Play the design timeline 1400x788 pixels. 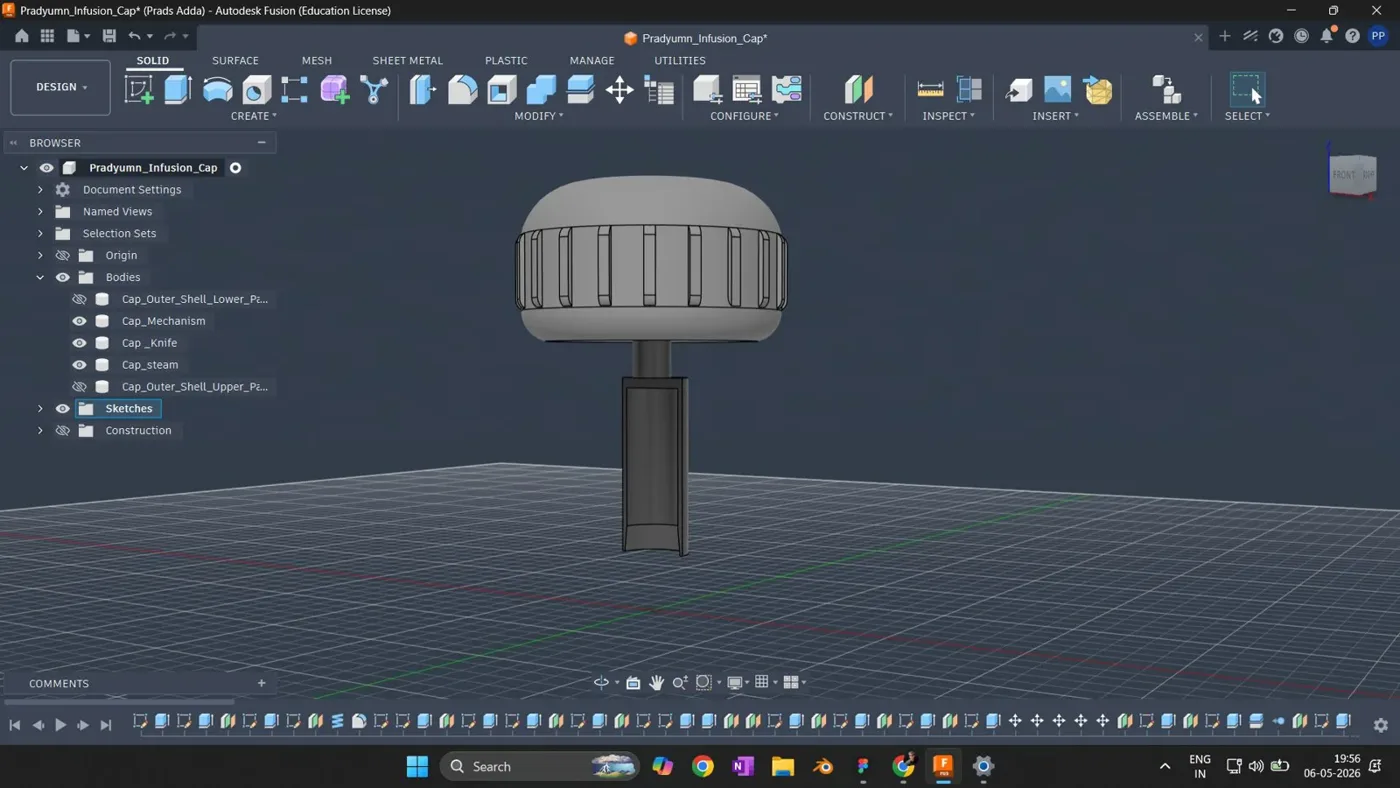pyautogui.click(x=60, y=725)
